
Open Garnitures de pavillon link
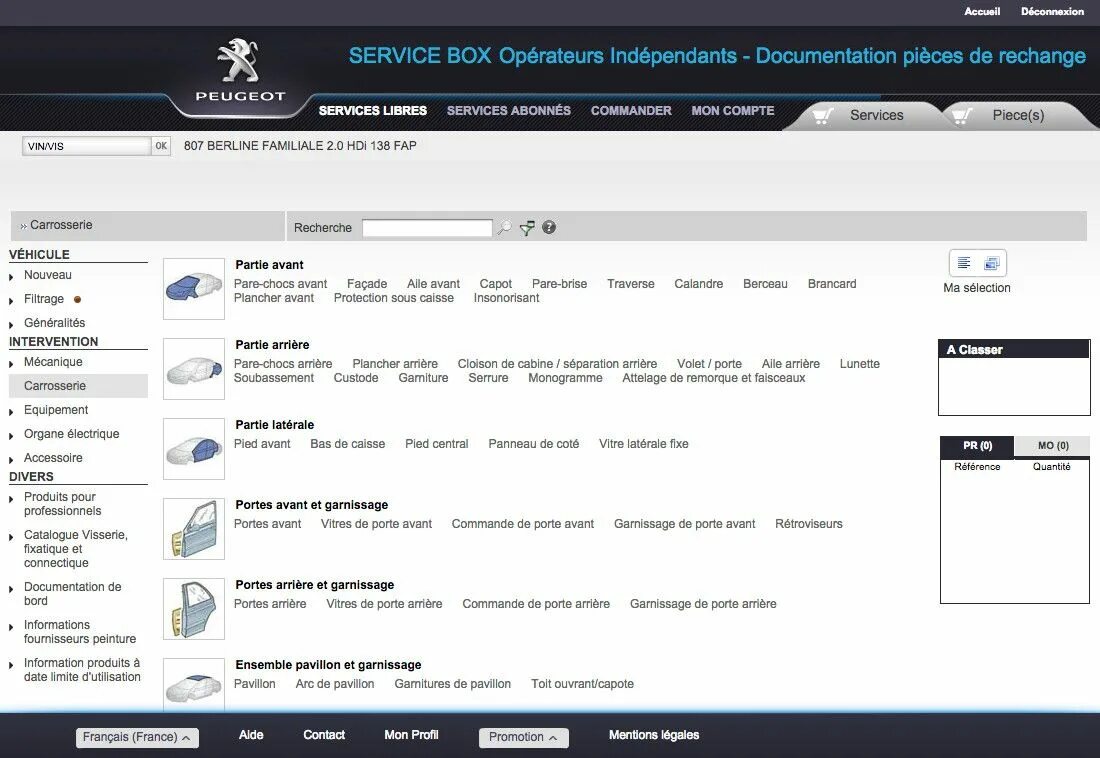[x=452, y=684]
